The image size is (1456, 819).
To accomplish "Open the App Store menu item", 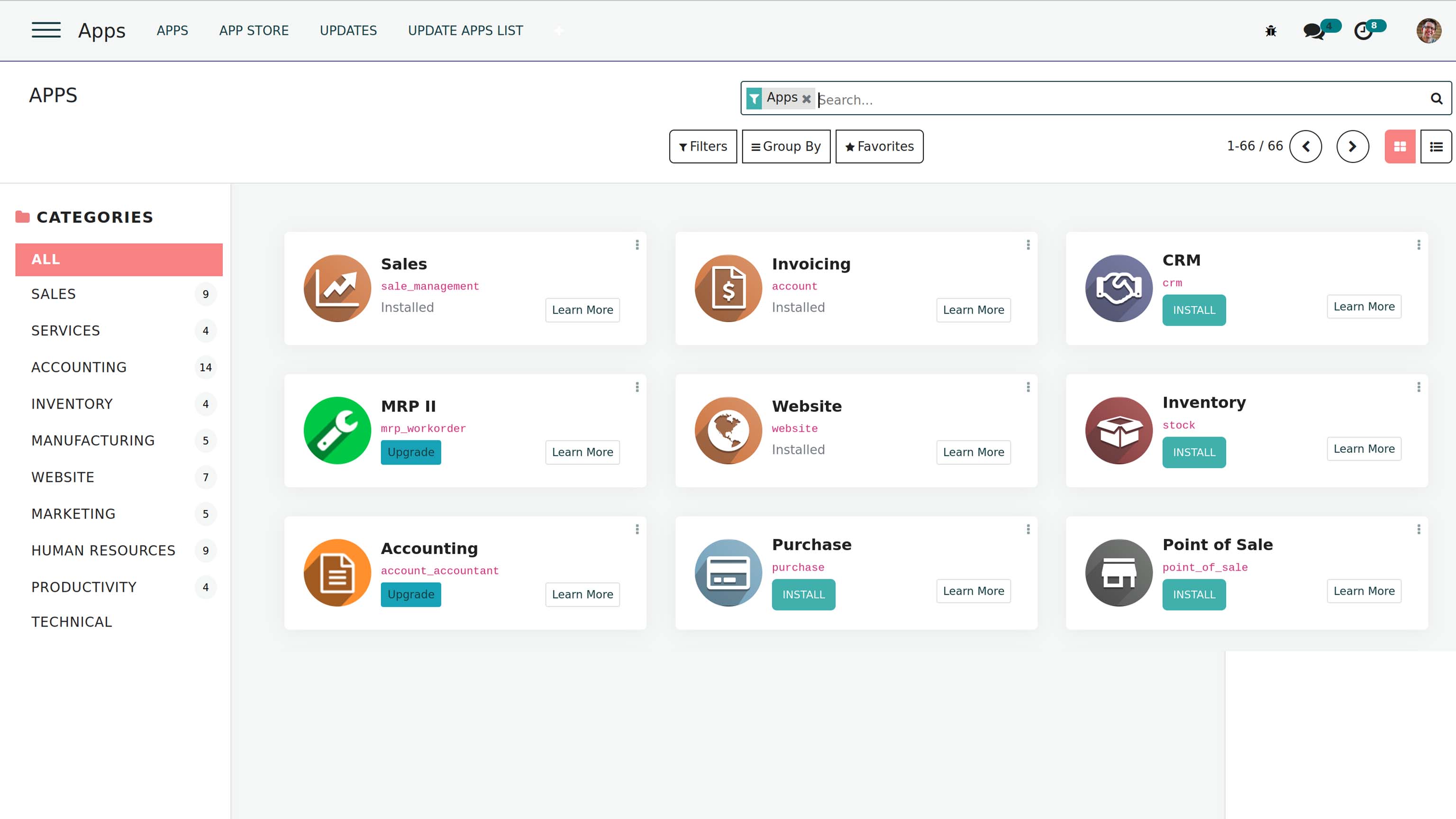I will tap(254, 30).
